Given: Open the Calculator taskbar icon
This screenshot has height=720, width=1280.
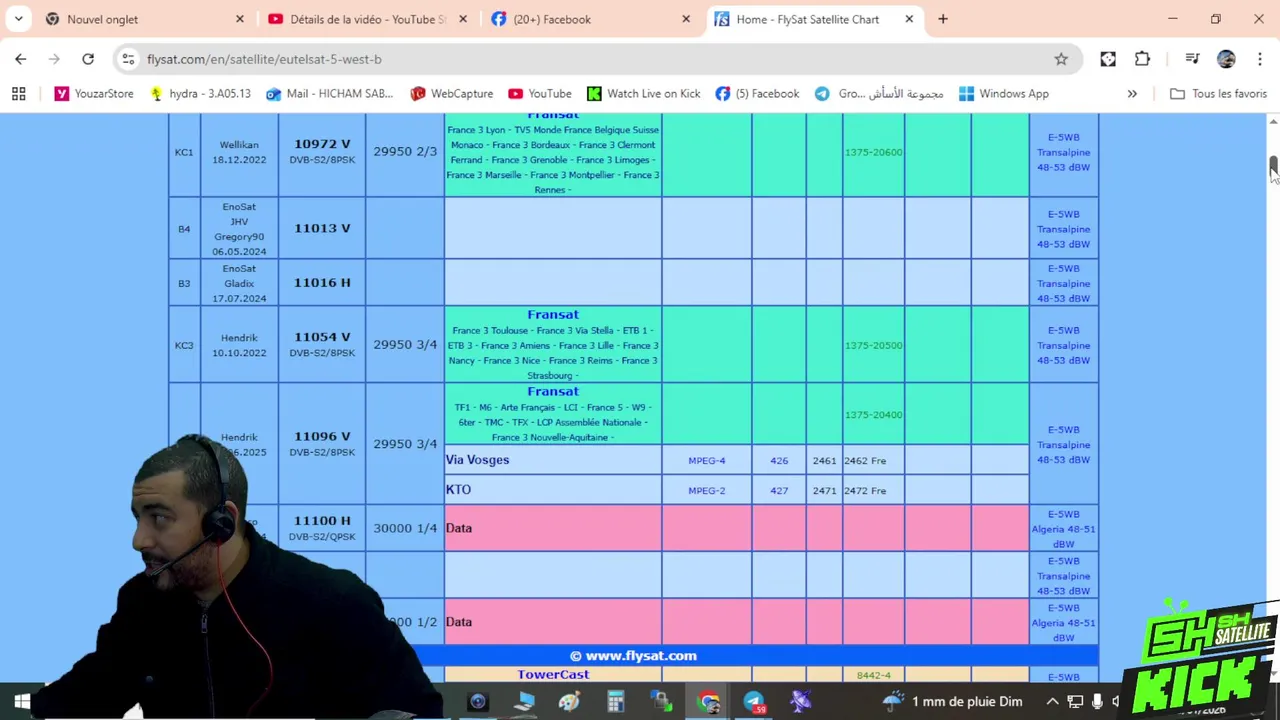Looking at the screenshot, I should [615, 702].
